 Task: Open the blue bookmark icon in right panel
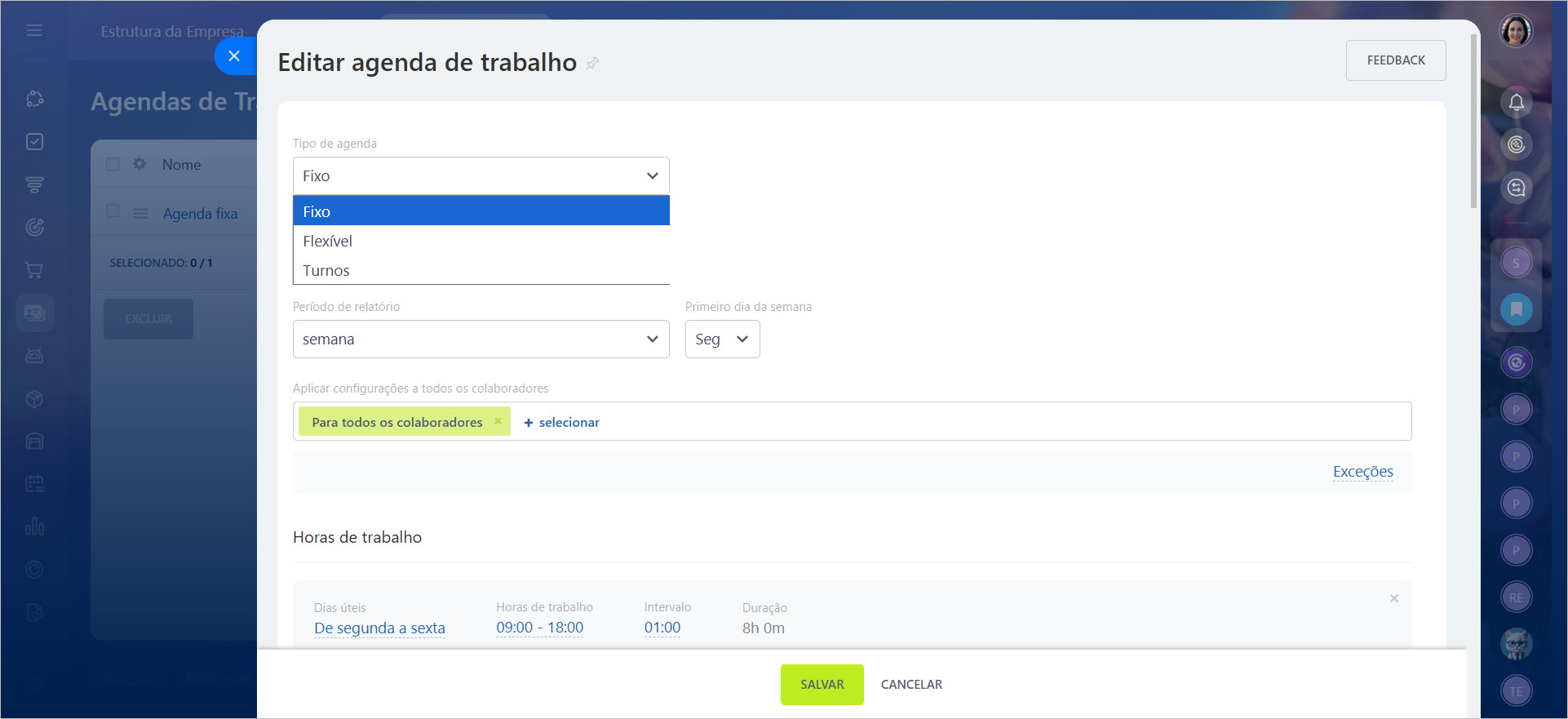tap(1516, 309)
